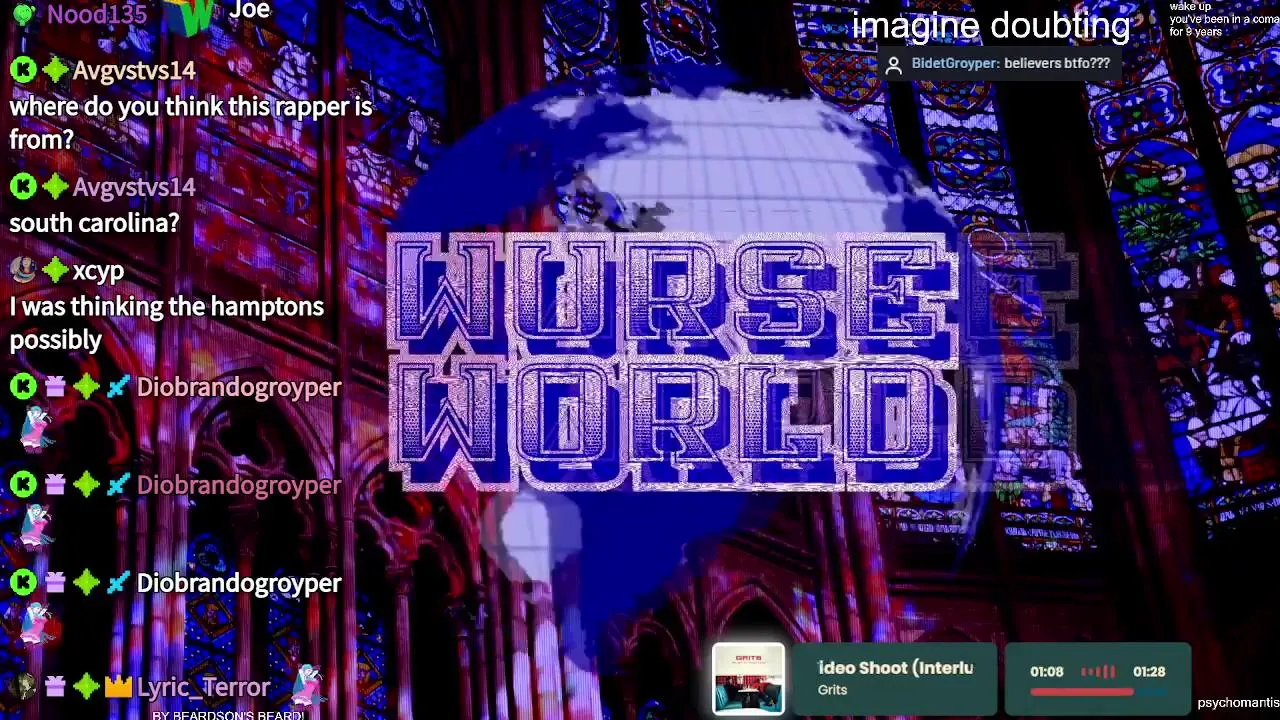This screenshot has height=720, width=1280.
Task: Click green diamond badge on 'where do you think' row
Action: [55, 70]
